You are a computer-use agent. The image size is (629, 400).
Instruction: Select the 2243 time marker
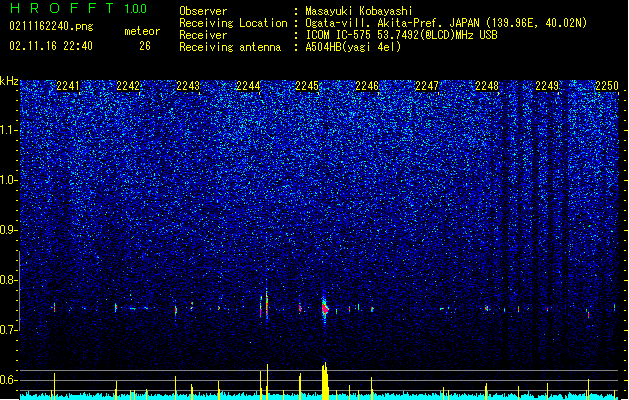coord(188,86)
